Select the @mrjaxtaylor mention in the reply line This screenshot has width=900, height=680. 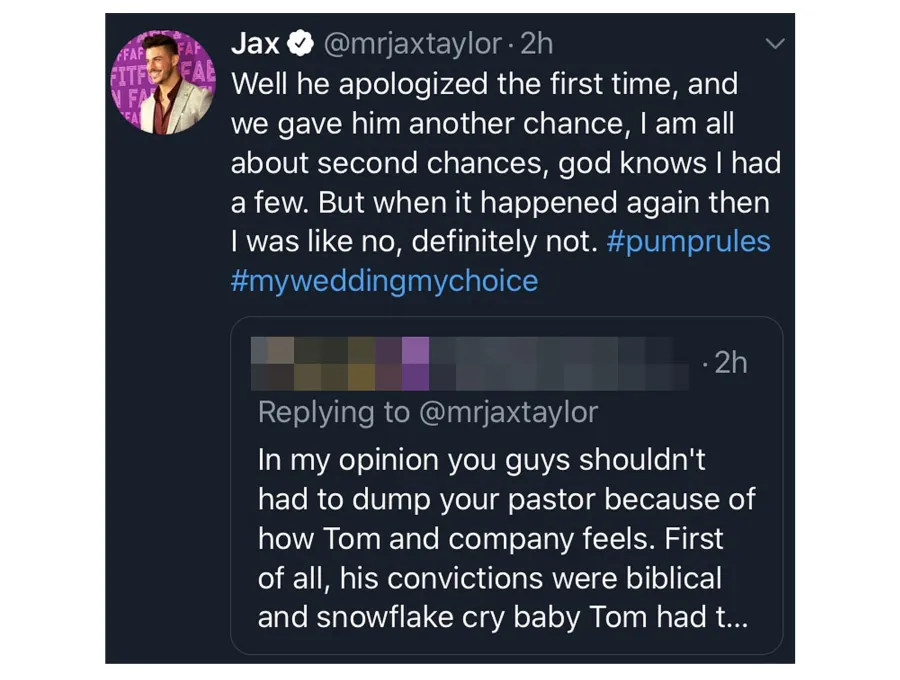508,412
